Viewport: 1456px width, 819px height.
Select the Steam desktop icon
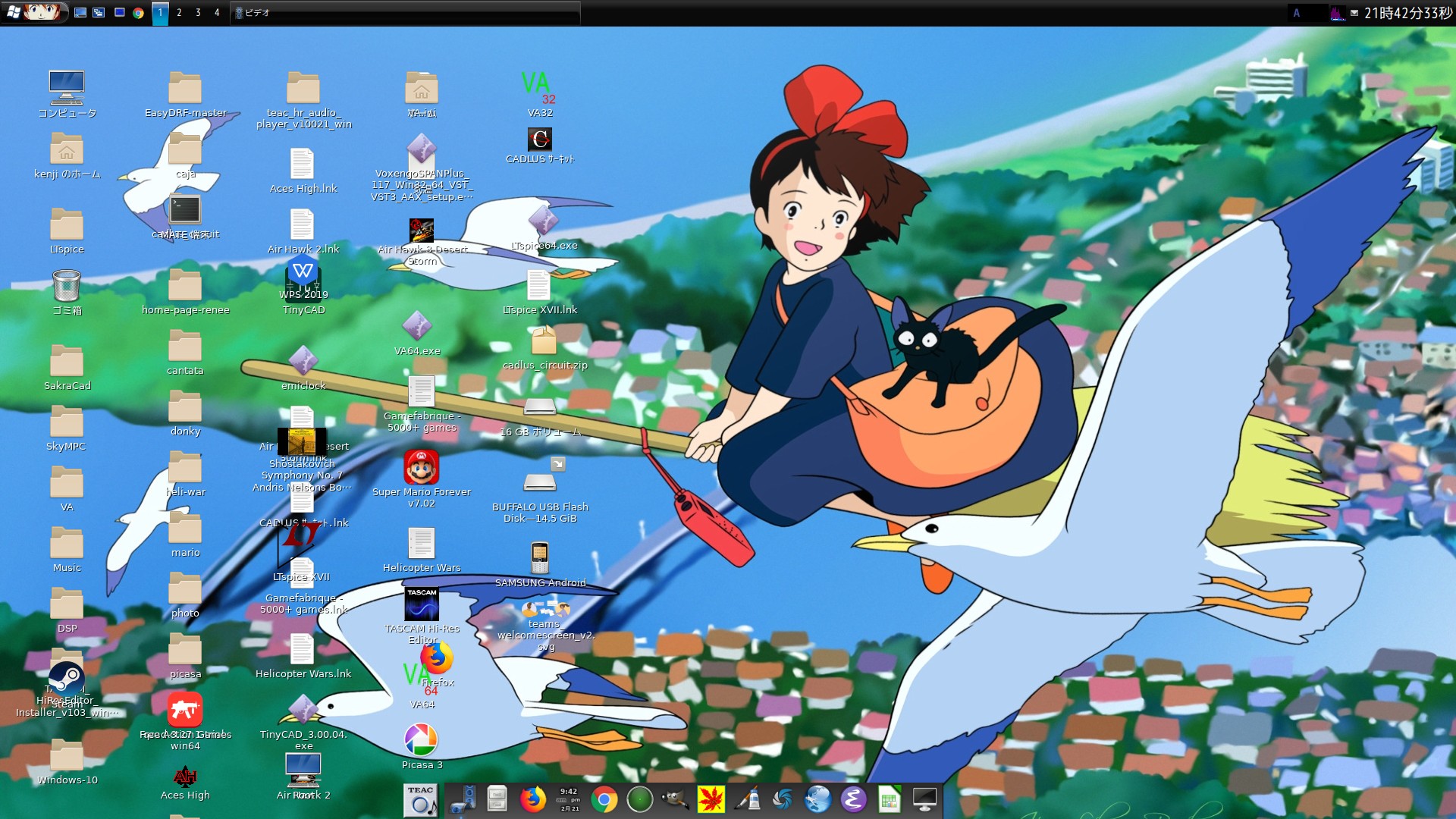click(67, 677)
